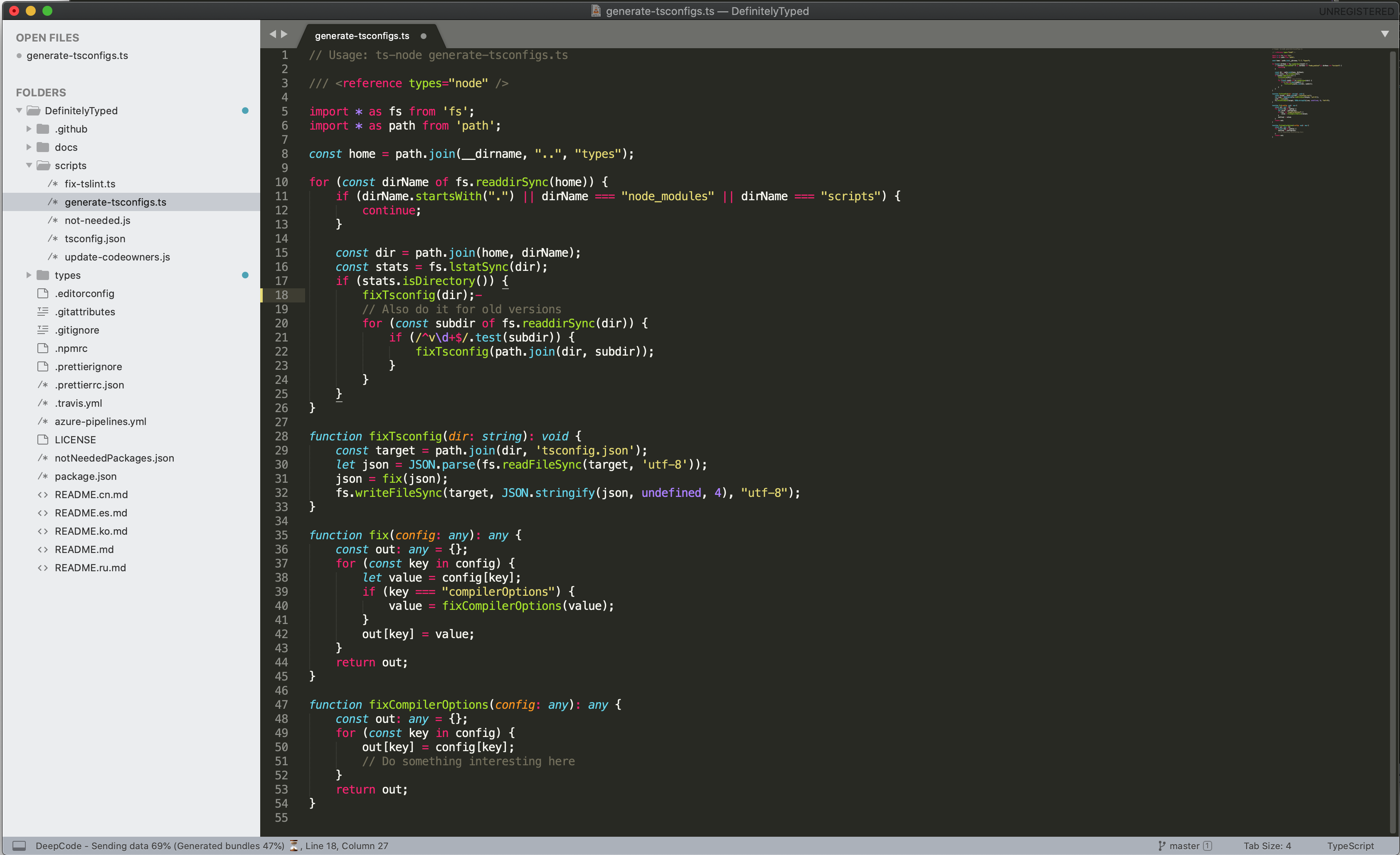This screenshot has width=1400, height=855.
Task: Click the code icon beside fix-tslint.ts
Action: 53,183
